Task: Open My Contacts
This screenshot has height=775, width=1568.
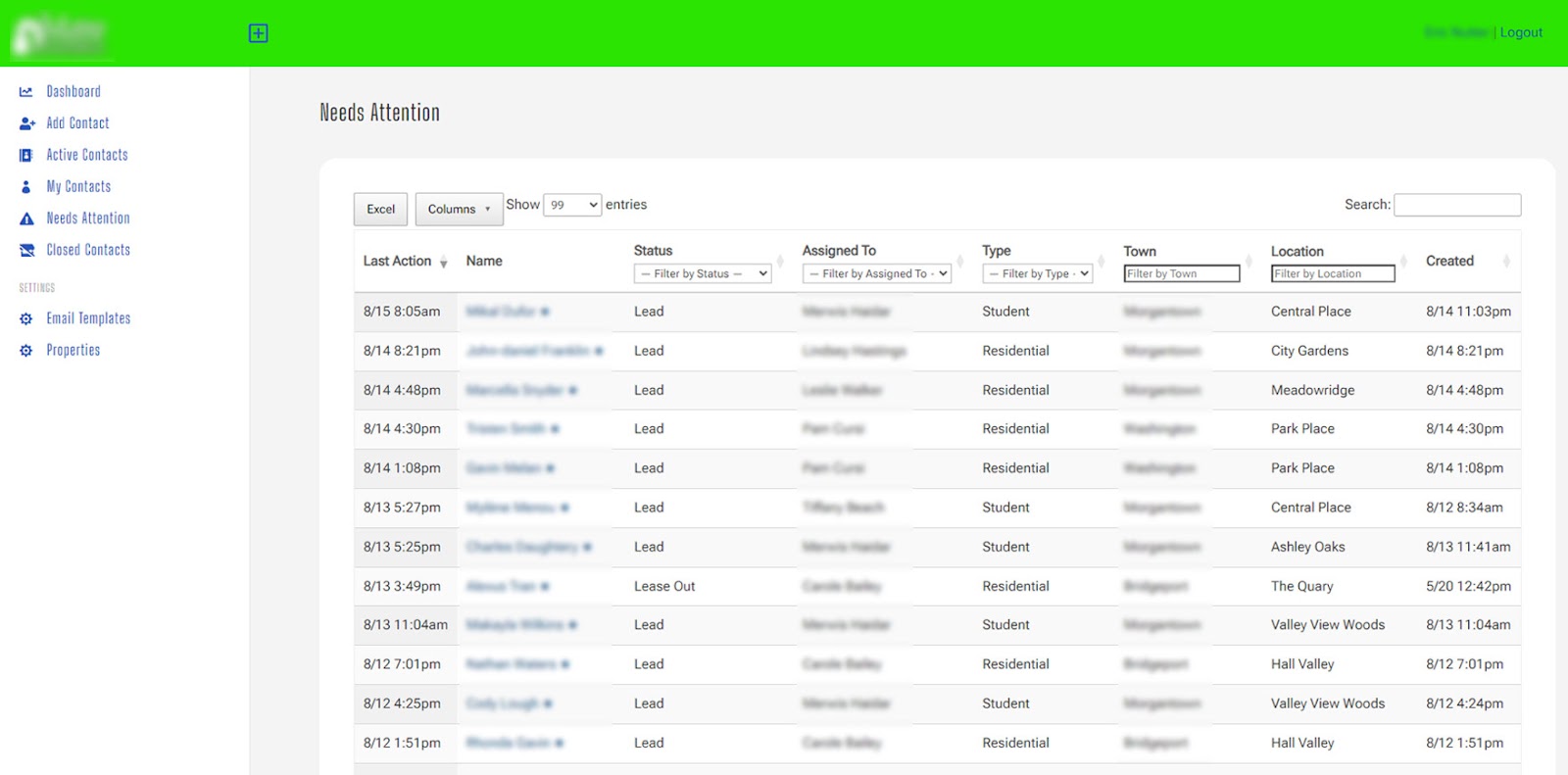Action: [78, 186]
